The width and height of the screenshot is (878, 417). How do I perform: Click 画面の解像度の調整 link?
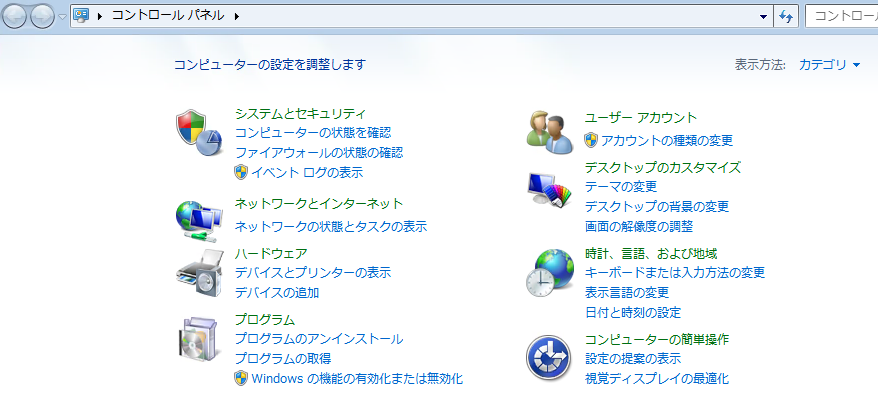(x=639, y=227)
